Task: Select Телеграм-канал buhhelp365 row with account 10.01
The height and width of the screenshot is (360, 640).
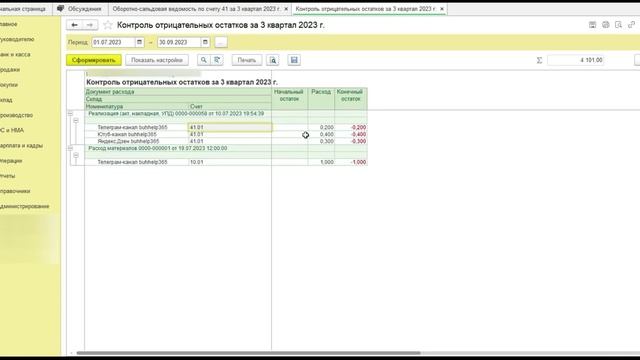Action: point(132,162)
